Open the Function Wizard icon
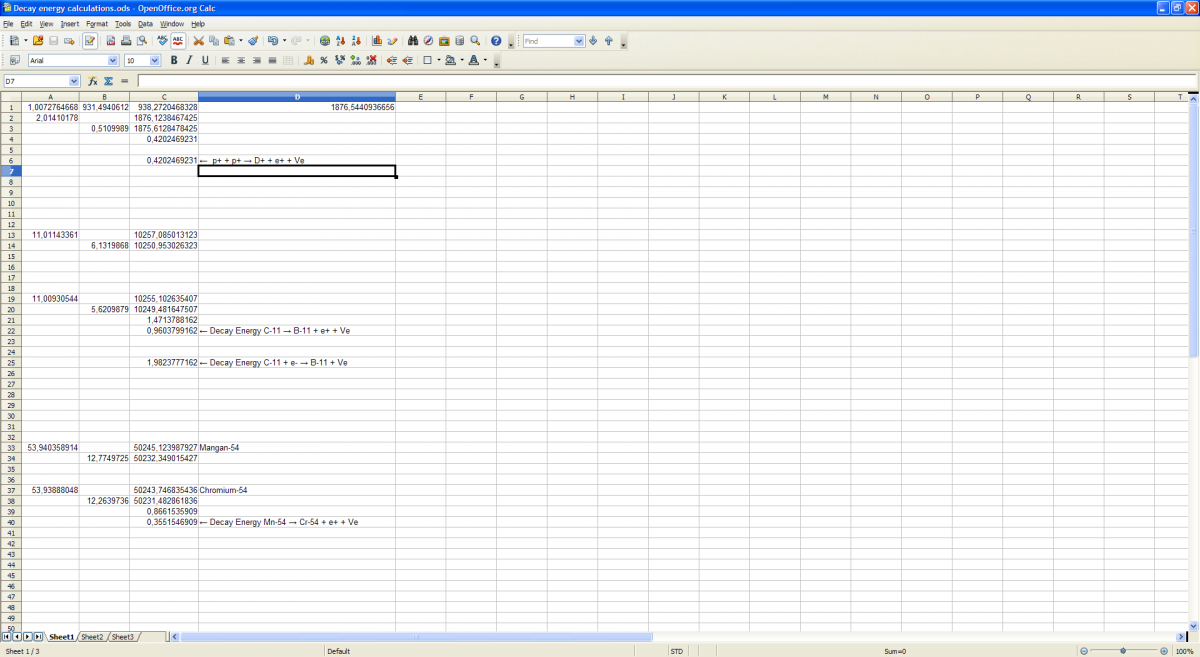Screen dimensions: 1200x657 point(93,81)
